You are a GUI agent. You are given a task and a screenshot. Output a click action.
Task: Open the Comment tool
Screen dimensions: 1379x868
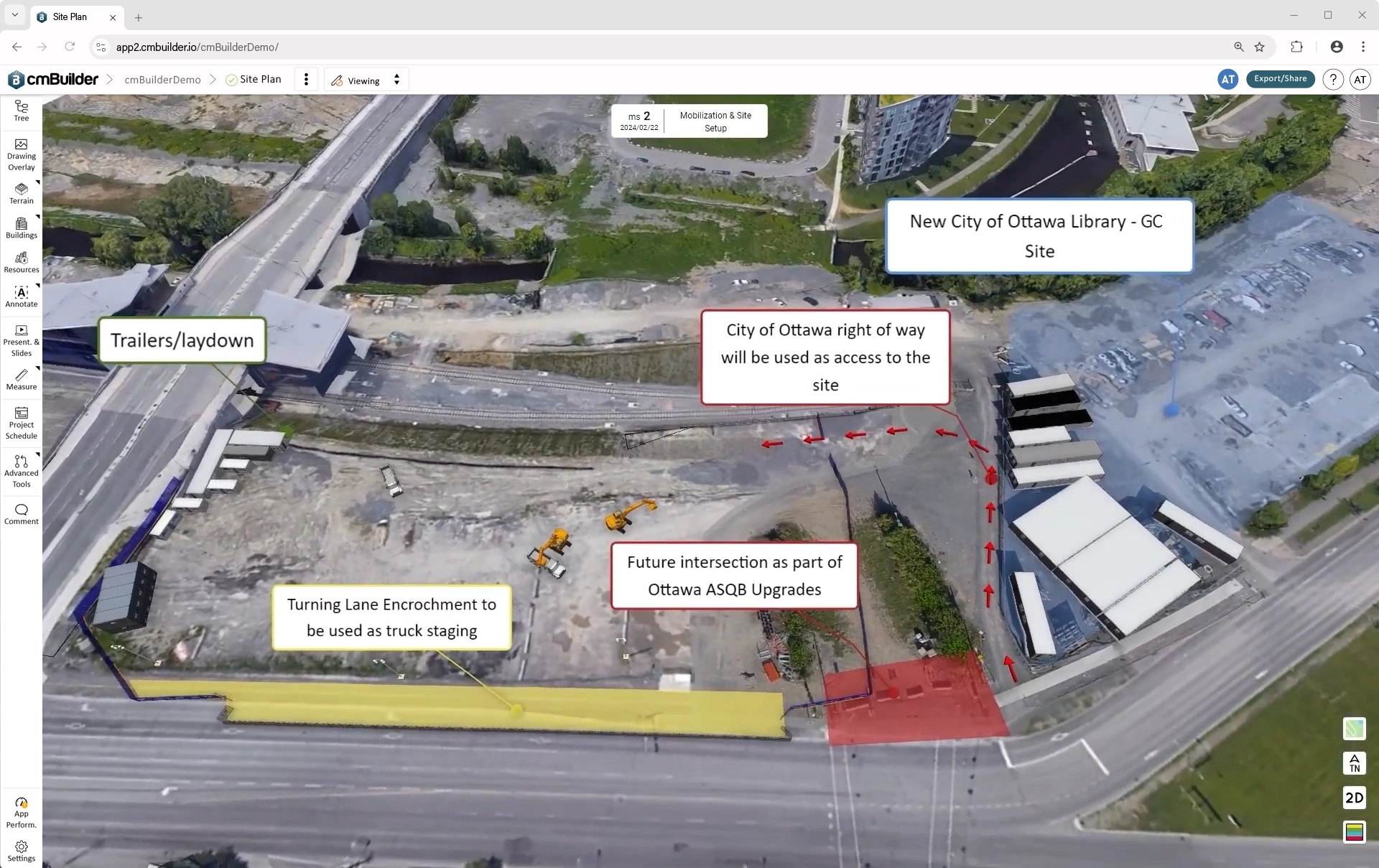click(21, 513)
